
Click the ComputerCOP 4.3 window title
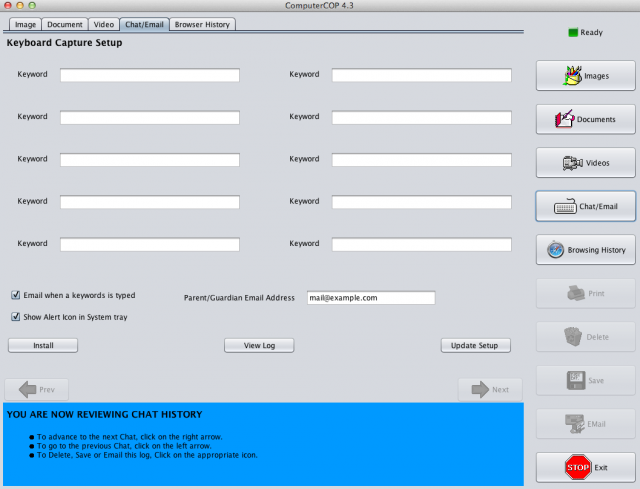[319, 5]
